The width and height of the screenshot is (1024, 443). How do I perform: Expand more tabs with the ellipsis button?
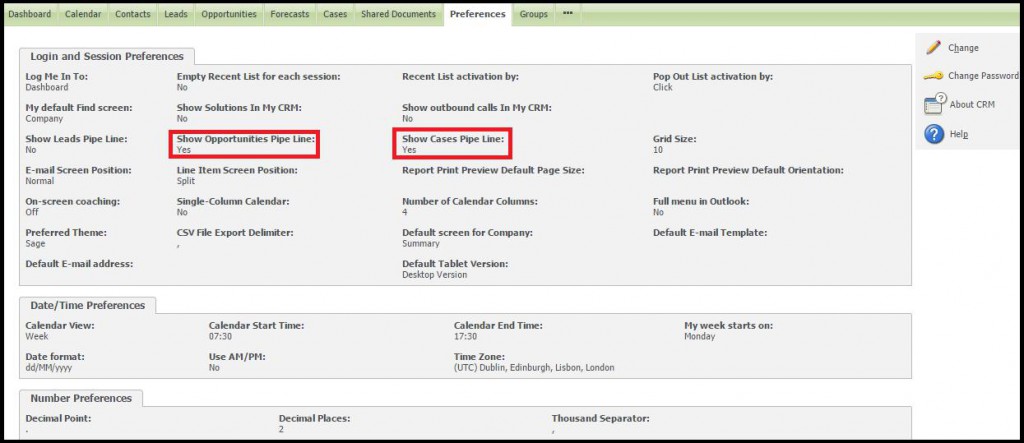[568, 14]
